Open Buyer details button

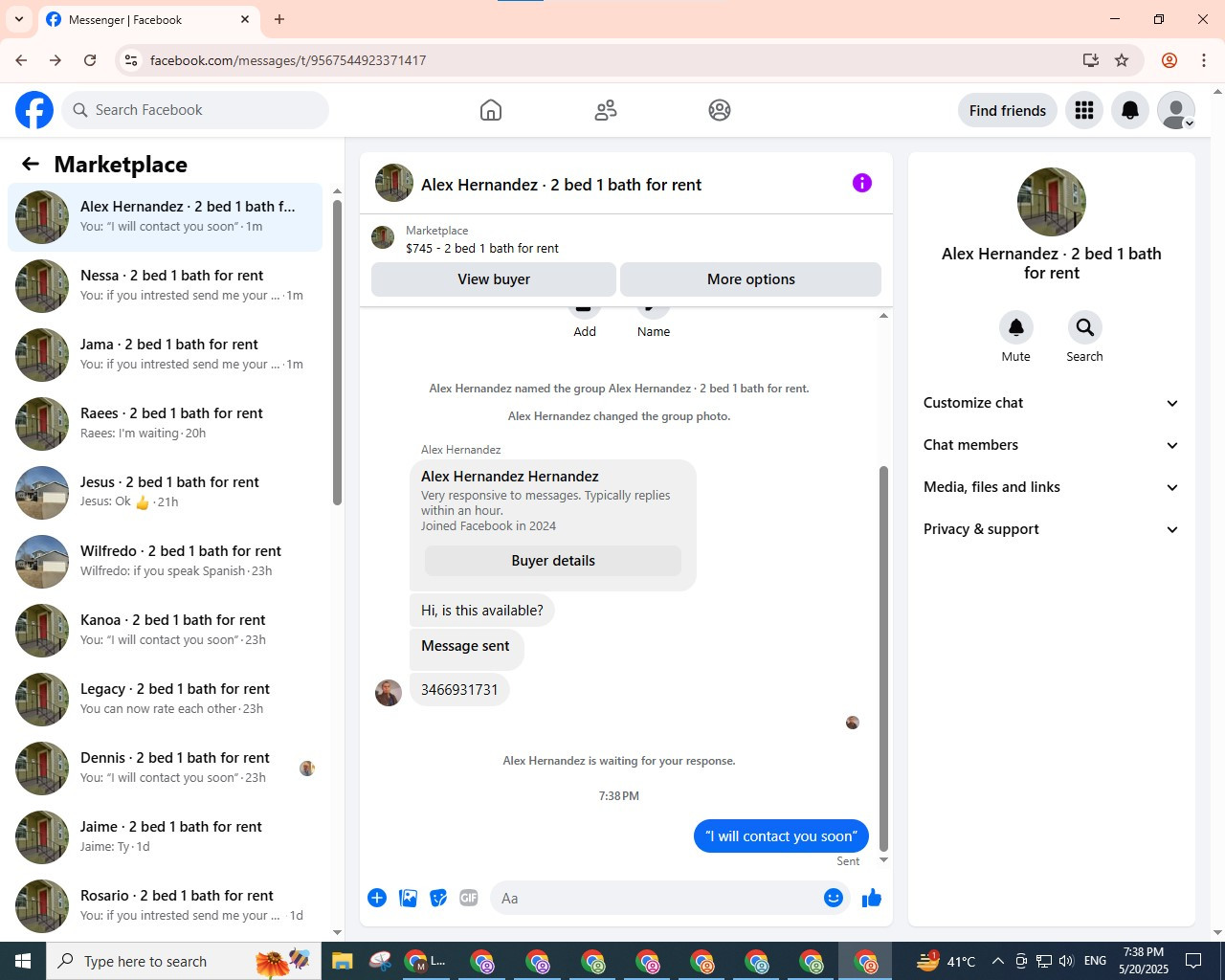coord(553,561)
